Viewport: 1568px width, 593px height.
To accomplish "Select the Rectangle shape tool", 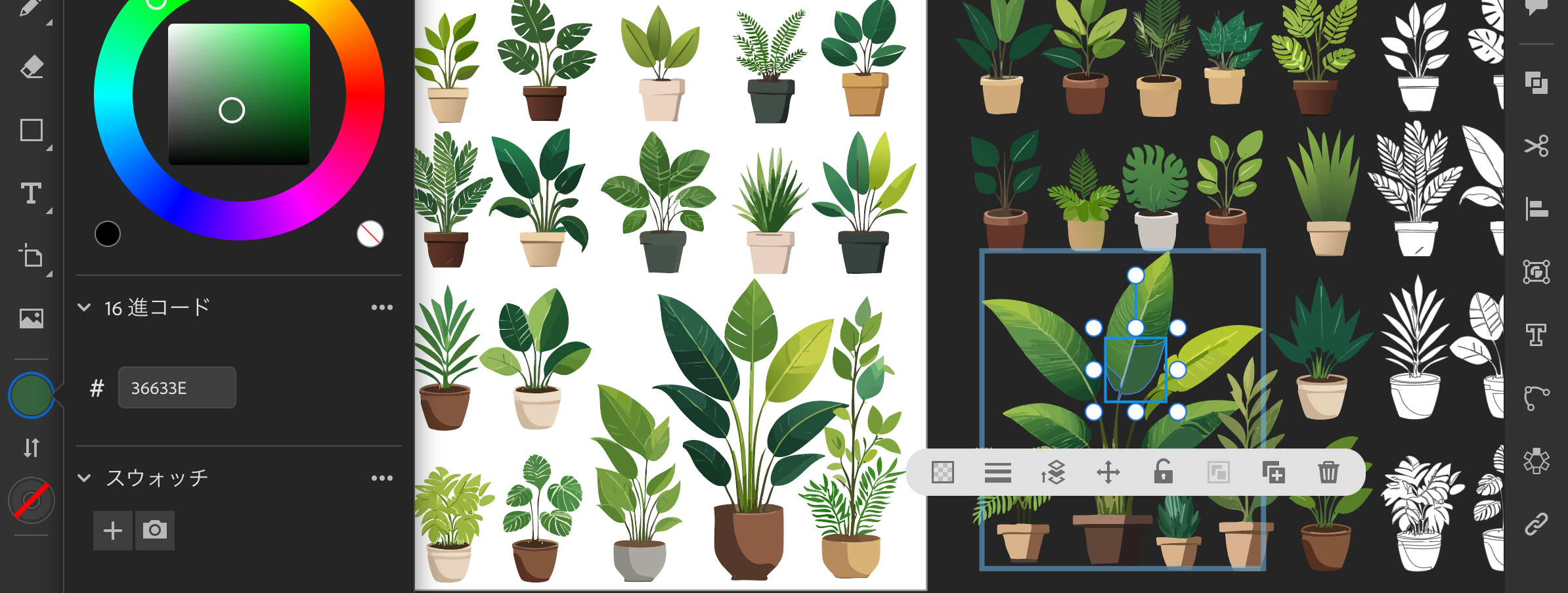I will pos(32,130).
